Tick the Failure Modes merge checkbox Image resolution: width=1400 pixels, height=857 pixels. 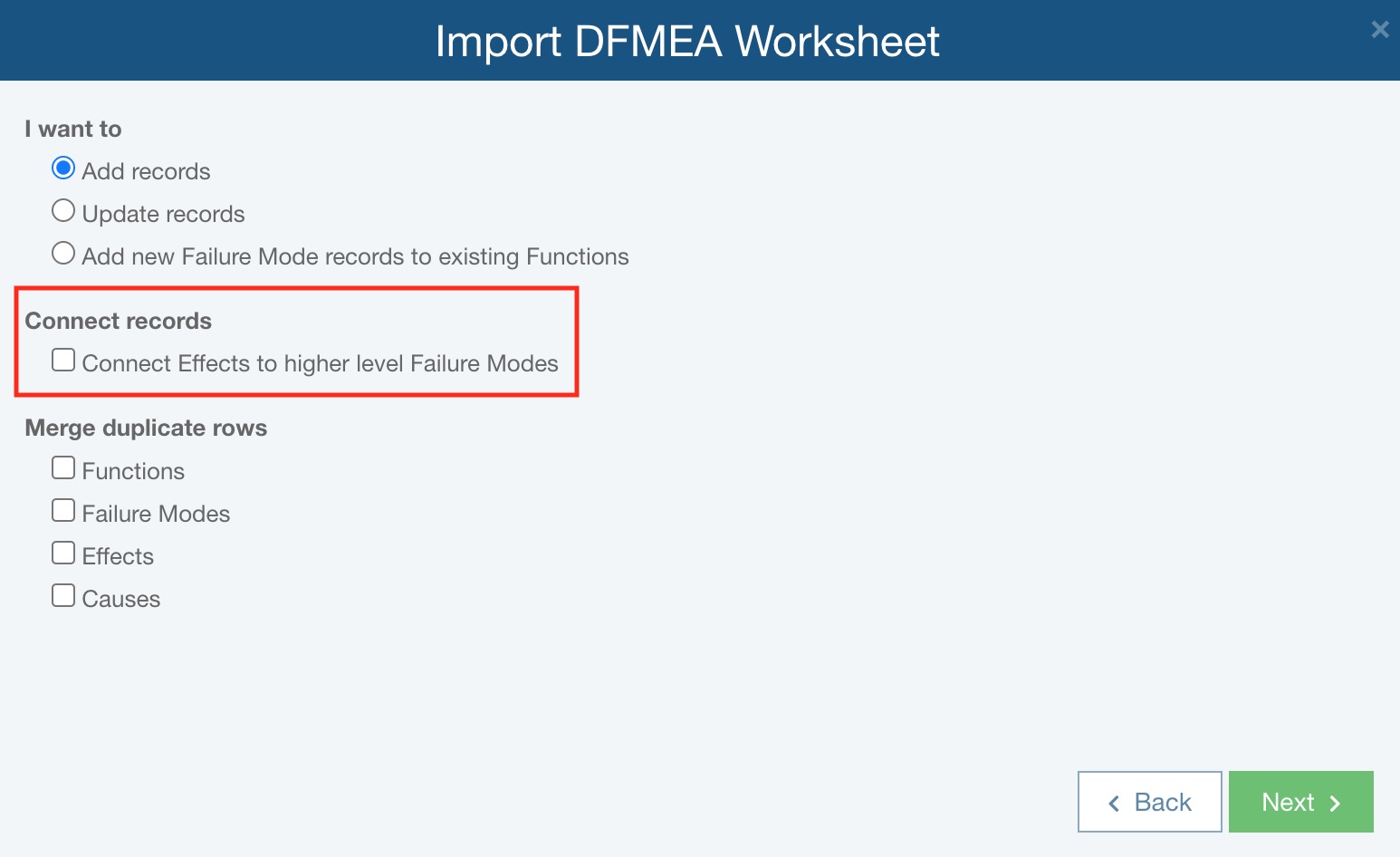(x=63, y=511)
